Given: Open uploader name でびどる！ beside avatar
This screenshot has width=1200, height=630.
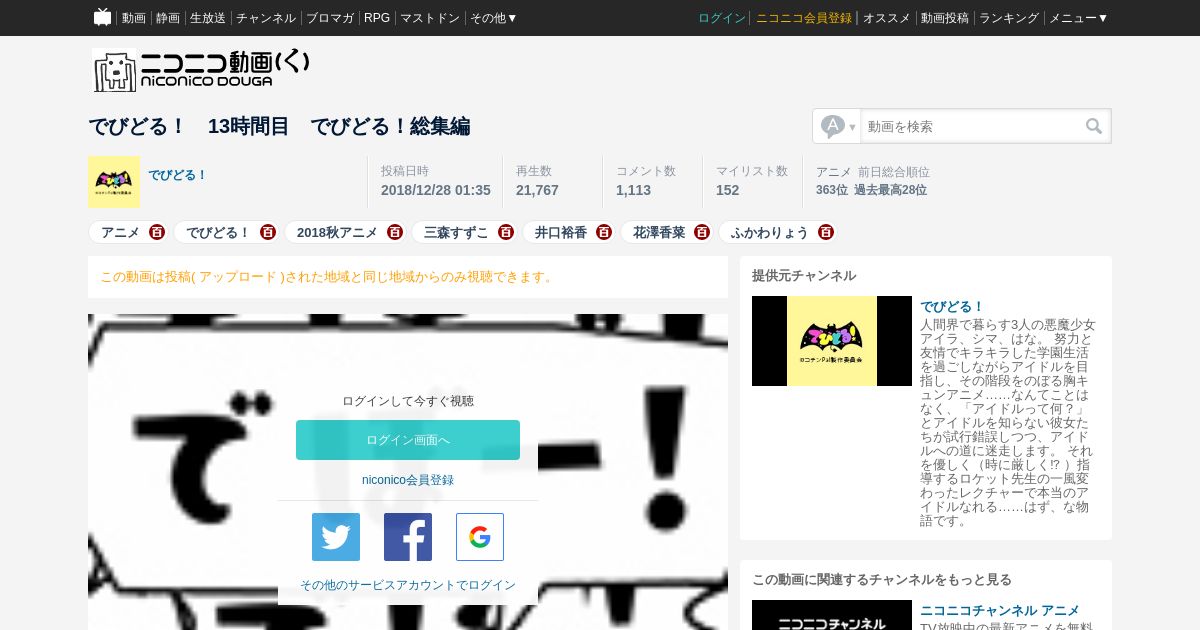Looking at the screenshot, I should (x=178, y=175).
